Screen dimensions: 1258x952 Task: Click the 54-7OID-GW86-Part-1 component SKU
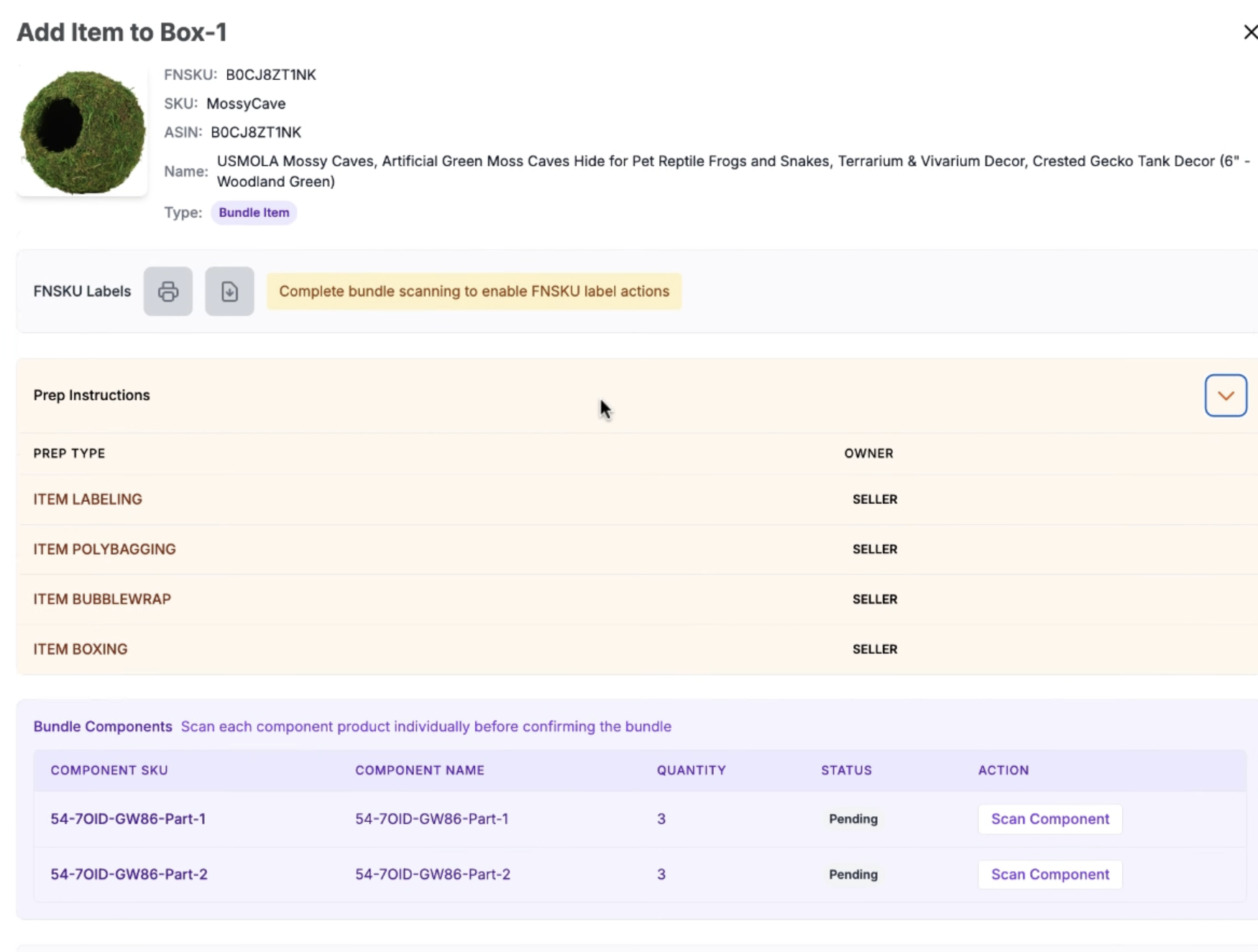click(128, 819)
